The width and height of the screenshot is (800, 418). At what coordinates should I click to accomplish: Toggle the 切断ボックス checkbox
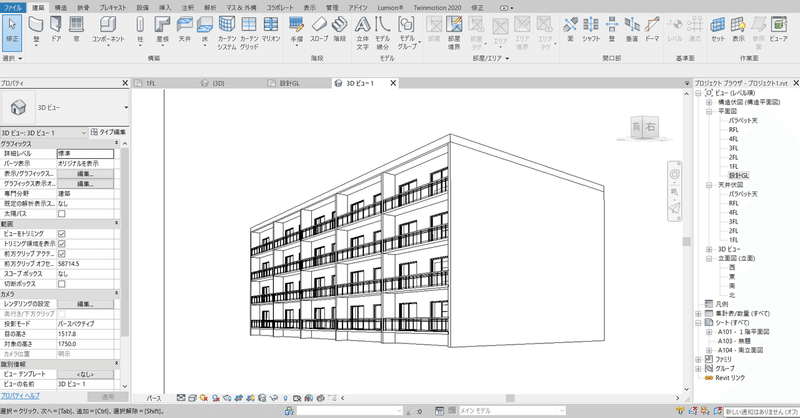tap(62, 284)
